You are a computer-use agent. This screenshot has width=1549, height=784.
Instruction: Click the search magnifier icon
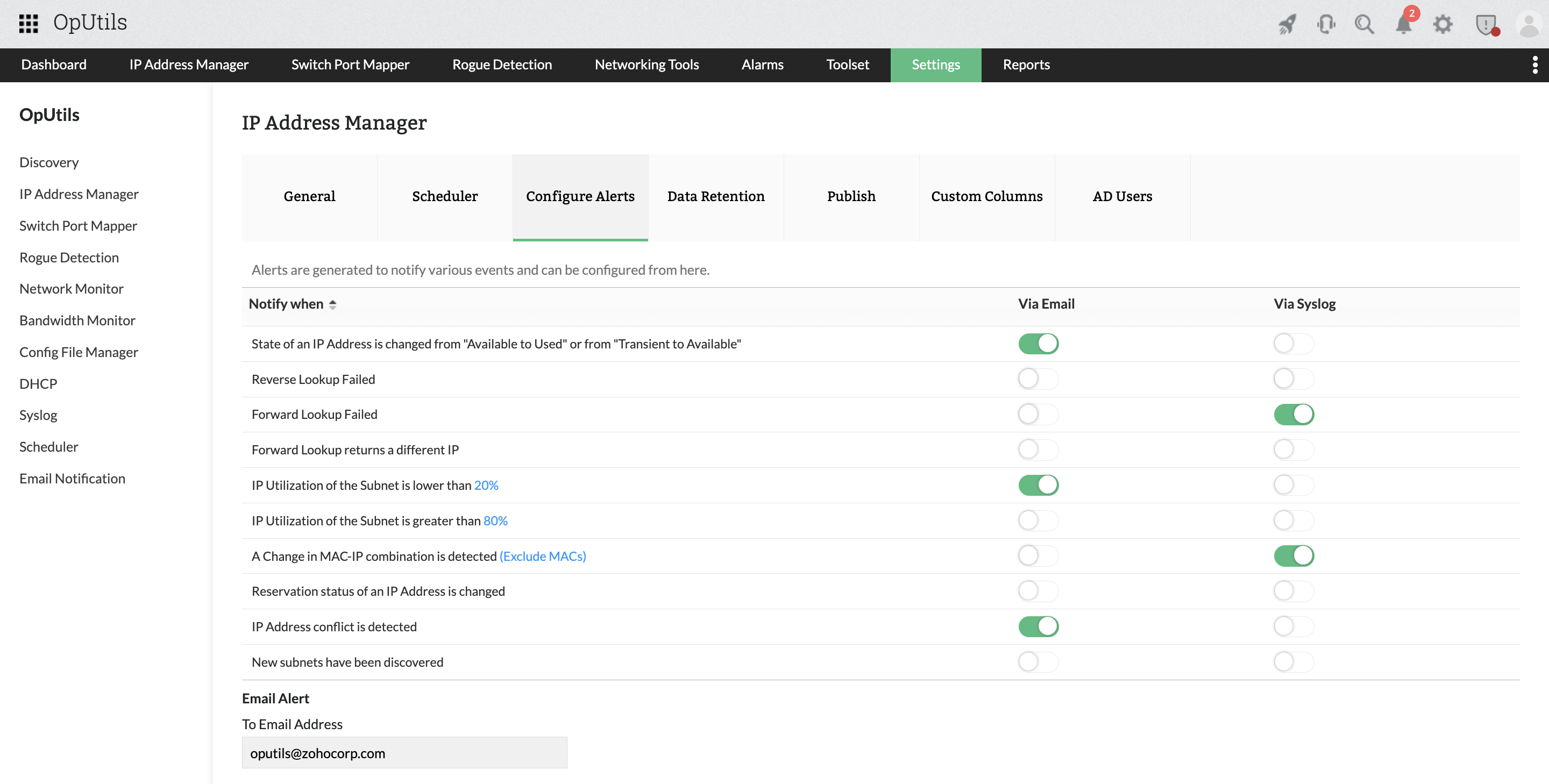click(1364, 24)
